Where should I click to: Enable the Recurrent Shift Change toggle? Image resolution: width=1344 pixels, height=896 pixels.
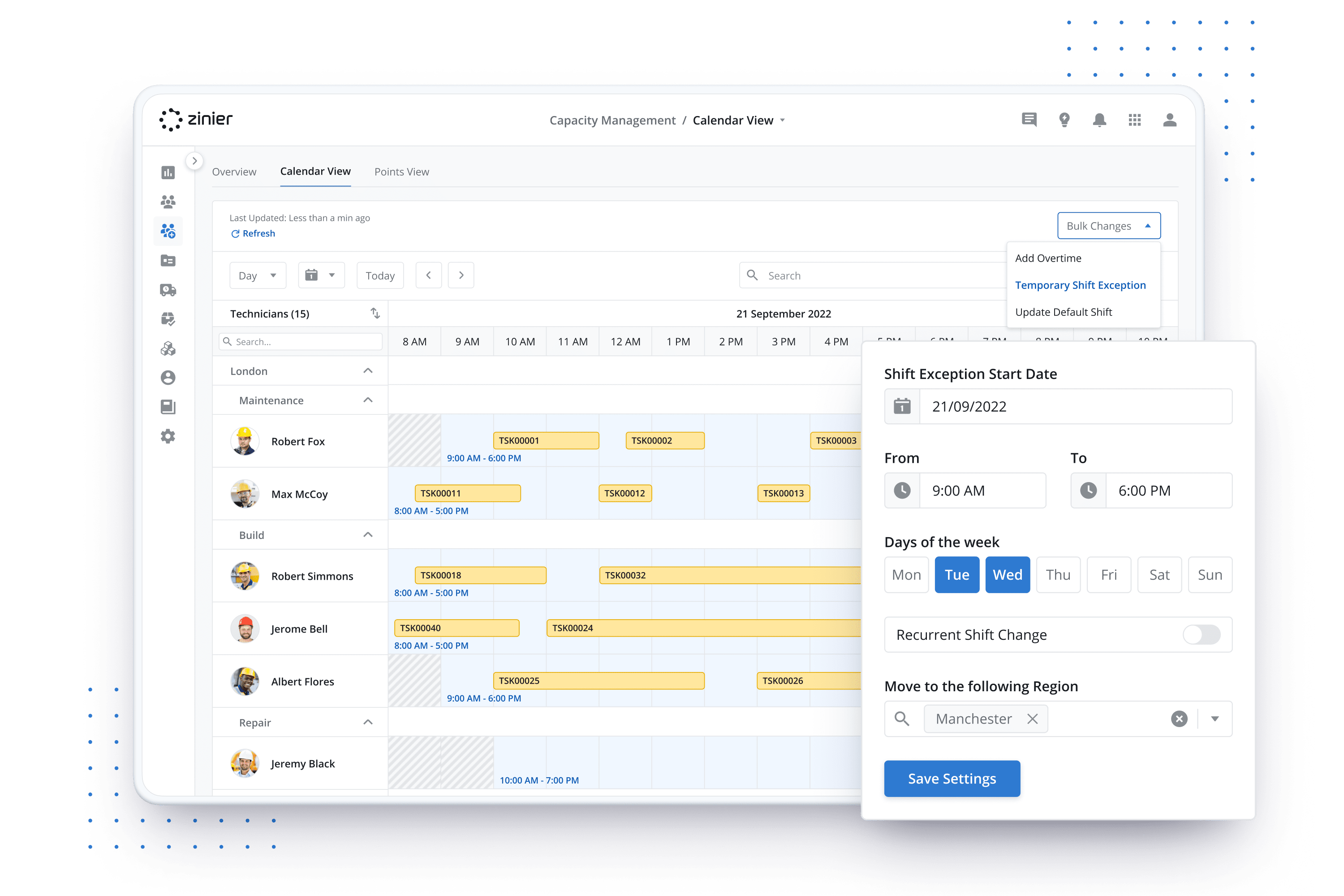click(x=1201, y=634)
